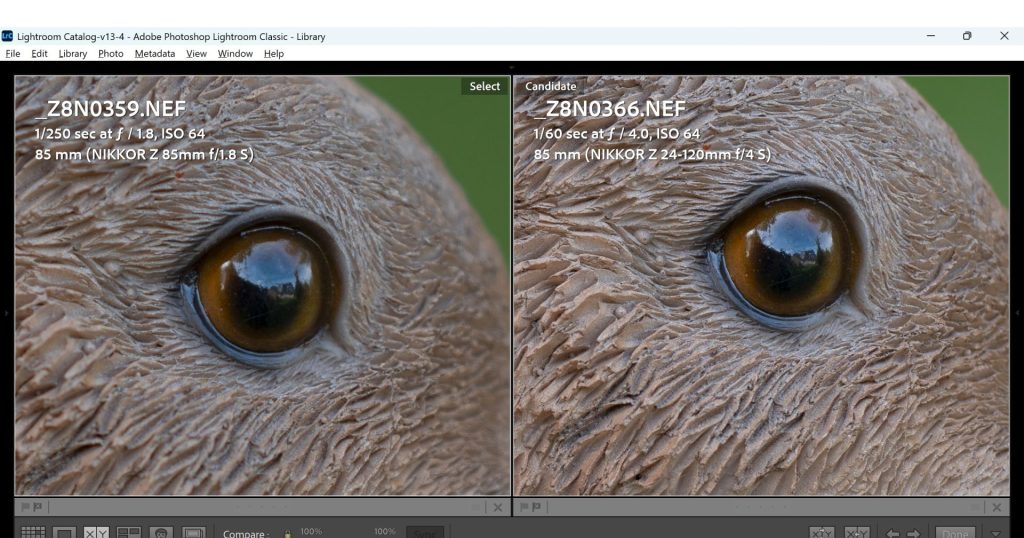This screenshot has width=1024, height=538.
Task: Select next photo with right arrow
Action: [914, 533]
